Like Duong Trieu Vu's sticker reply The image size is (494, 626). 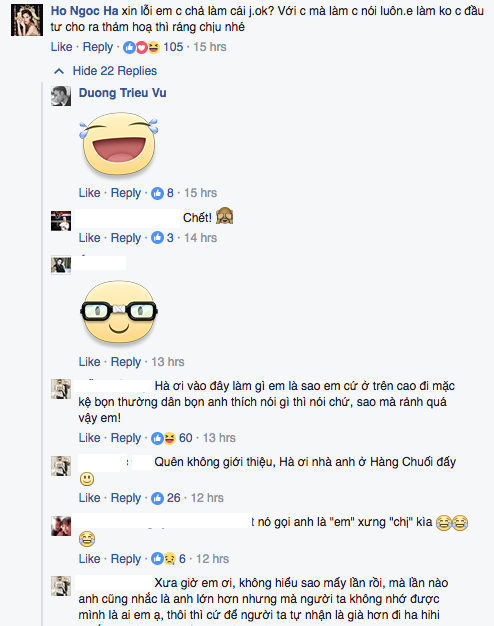pyautogui.click(x=89, y=193)
